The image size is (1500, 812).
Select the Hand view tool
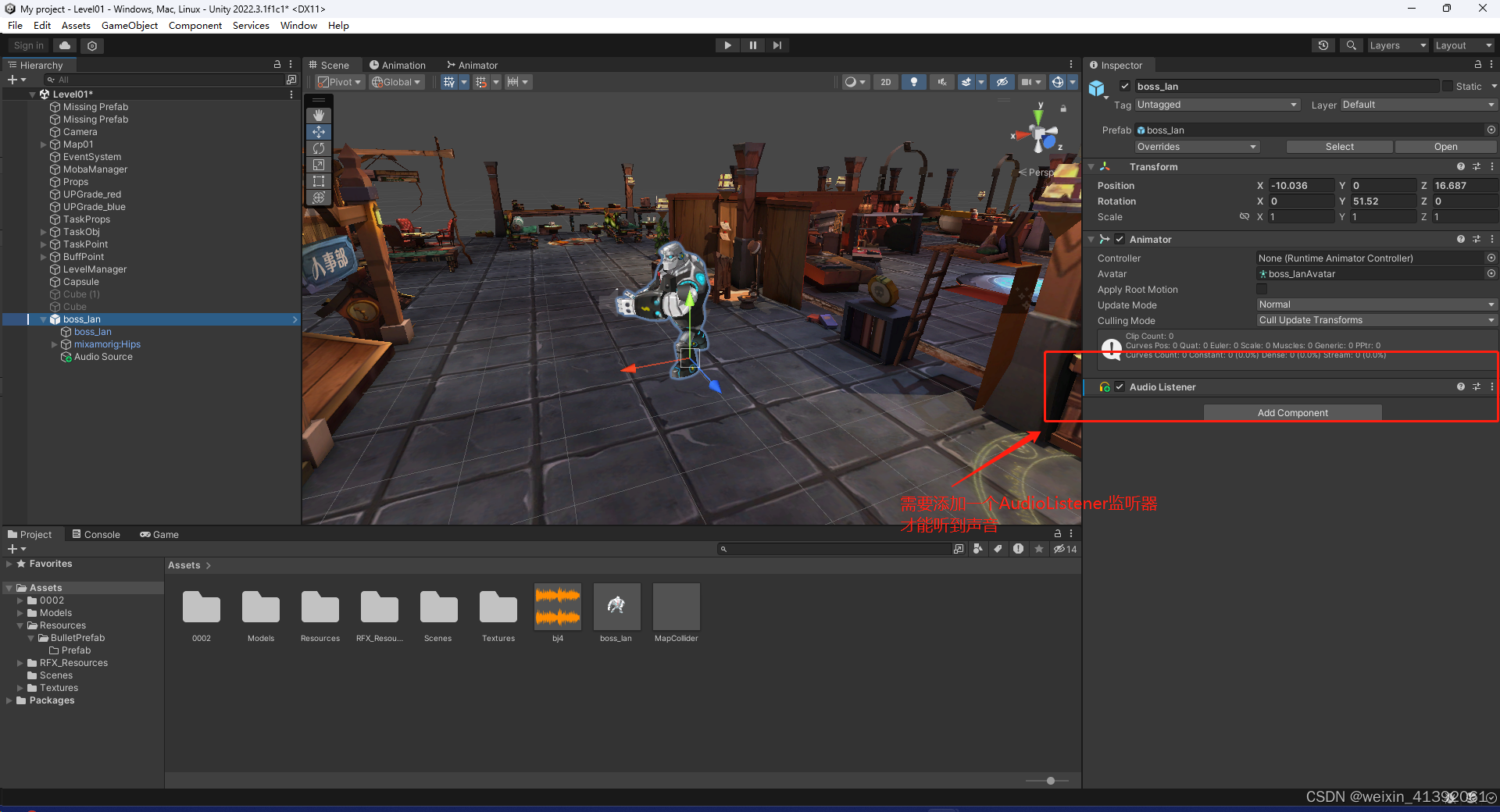[319, 116]
